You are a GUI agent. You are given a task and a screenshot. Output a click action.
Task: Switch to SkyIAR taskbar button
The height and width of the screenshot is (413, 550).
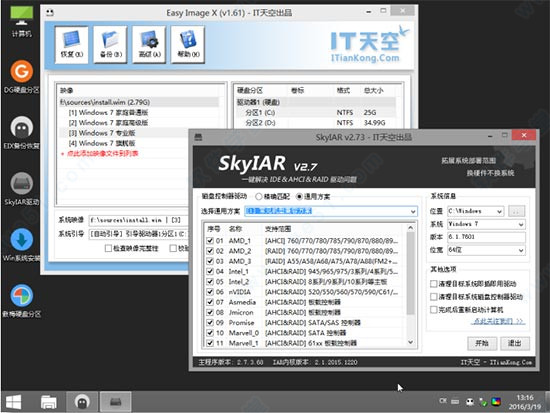click(116, 402)
